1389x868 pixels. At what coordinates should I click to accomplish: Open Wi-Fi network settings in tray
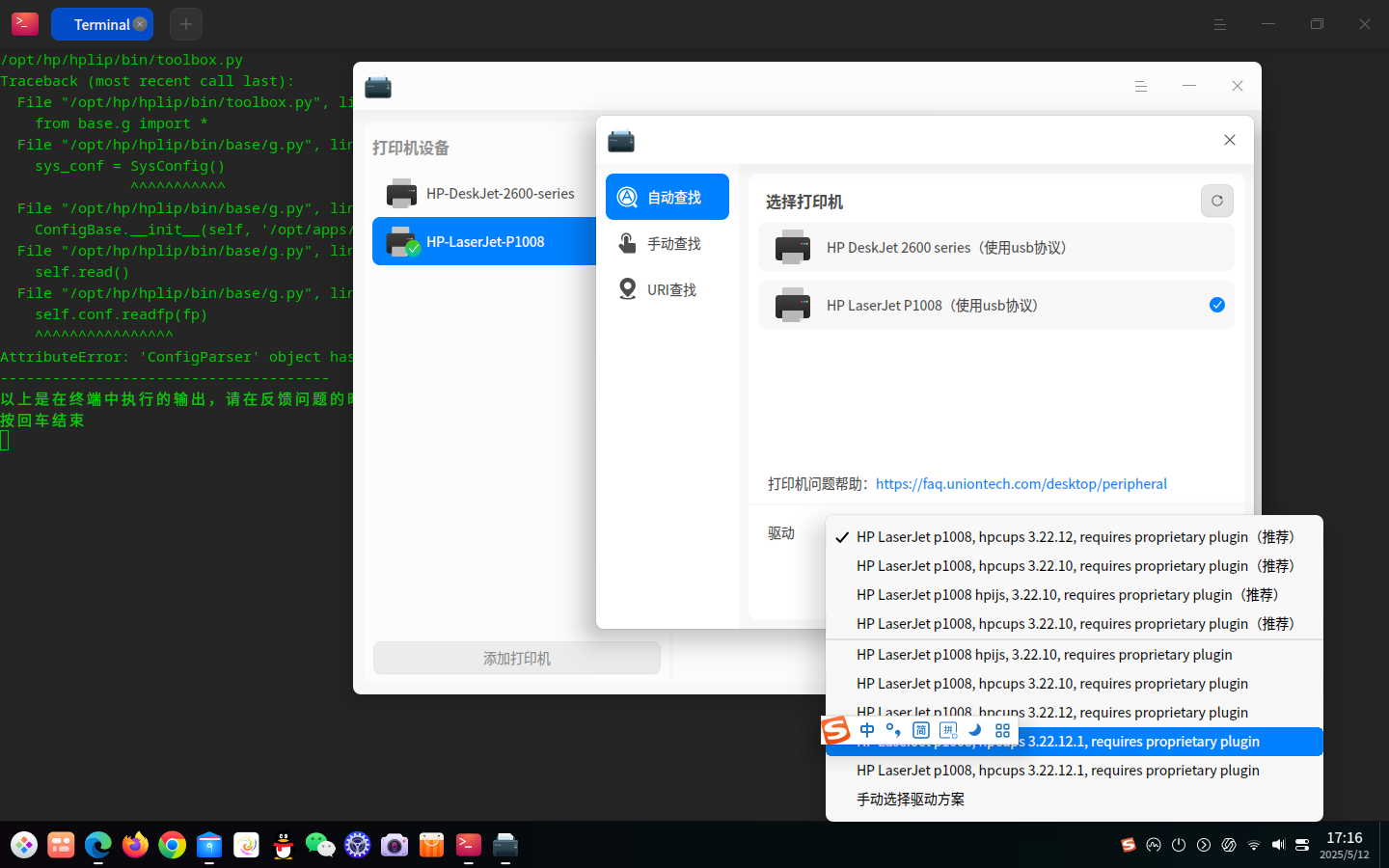coord(1254,845)
